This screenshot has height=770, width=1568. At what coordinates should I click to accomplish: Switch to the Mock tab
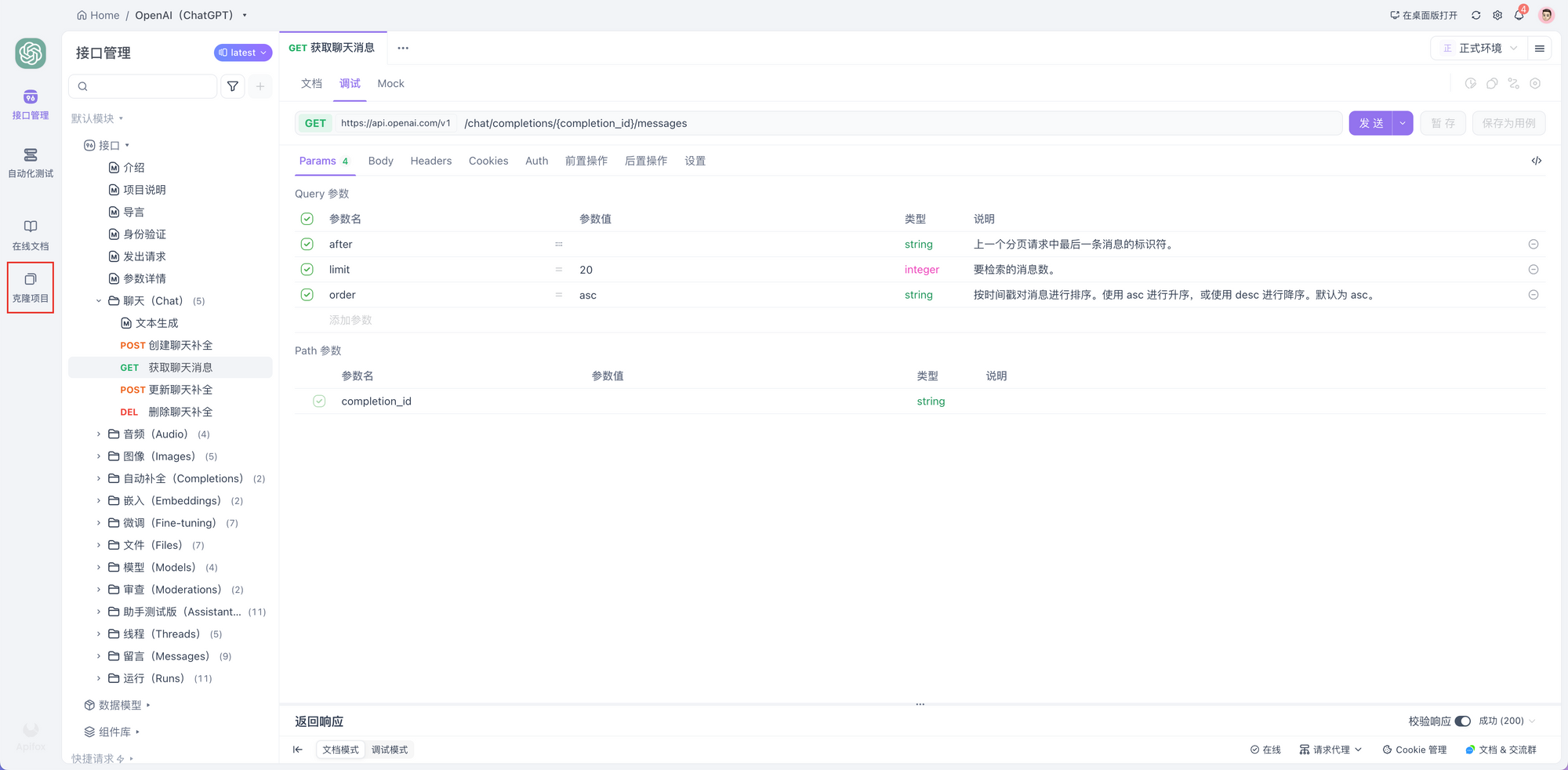coord(390,84)
